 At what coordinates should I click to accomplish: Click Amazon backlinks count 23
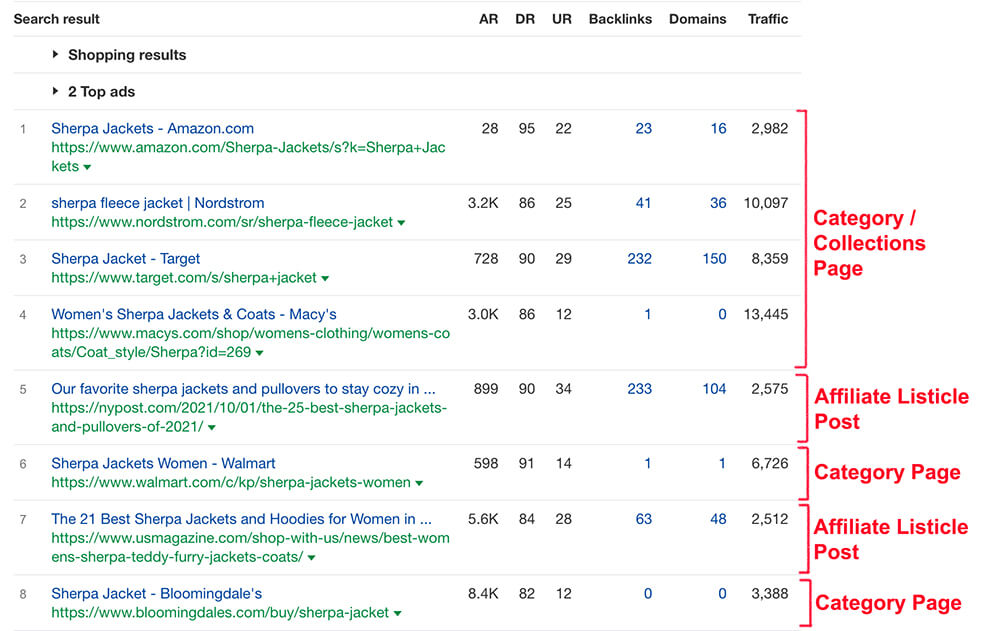point(643,128)
